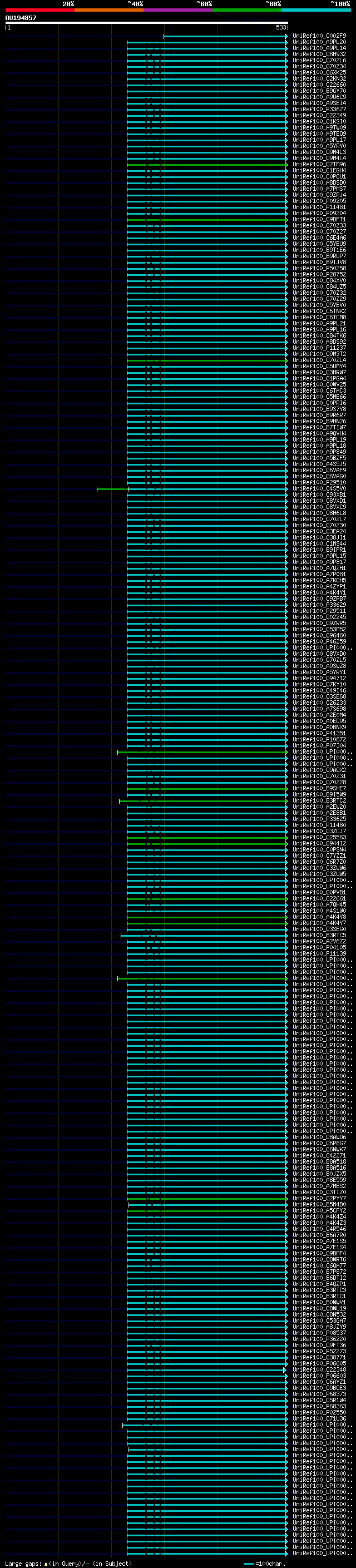The height and width of the screenshot is (1568, 356).
Task: Click the UniRef100_Q2PYY7 entry
Action: [x=319, y=1198]
